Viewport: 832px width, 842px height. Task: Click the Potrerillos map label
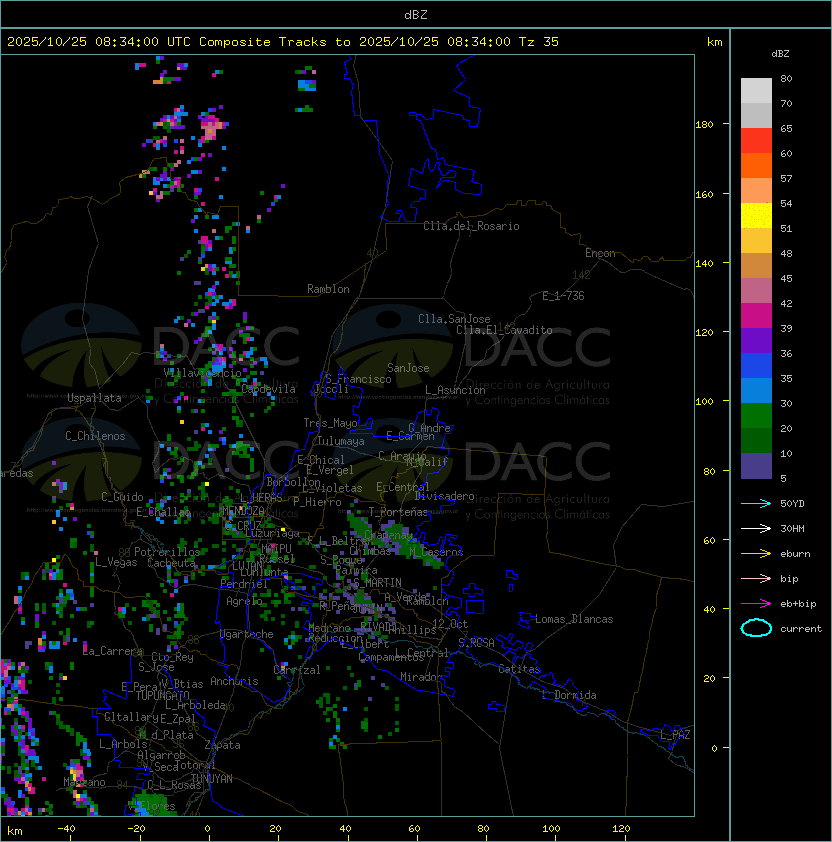pyautogui.click(x=167, y=551)
